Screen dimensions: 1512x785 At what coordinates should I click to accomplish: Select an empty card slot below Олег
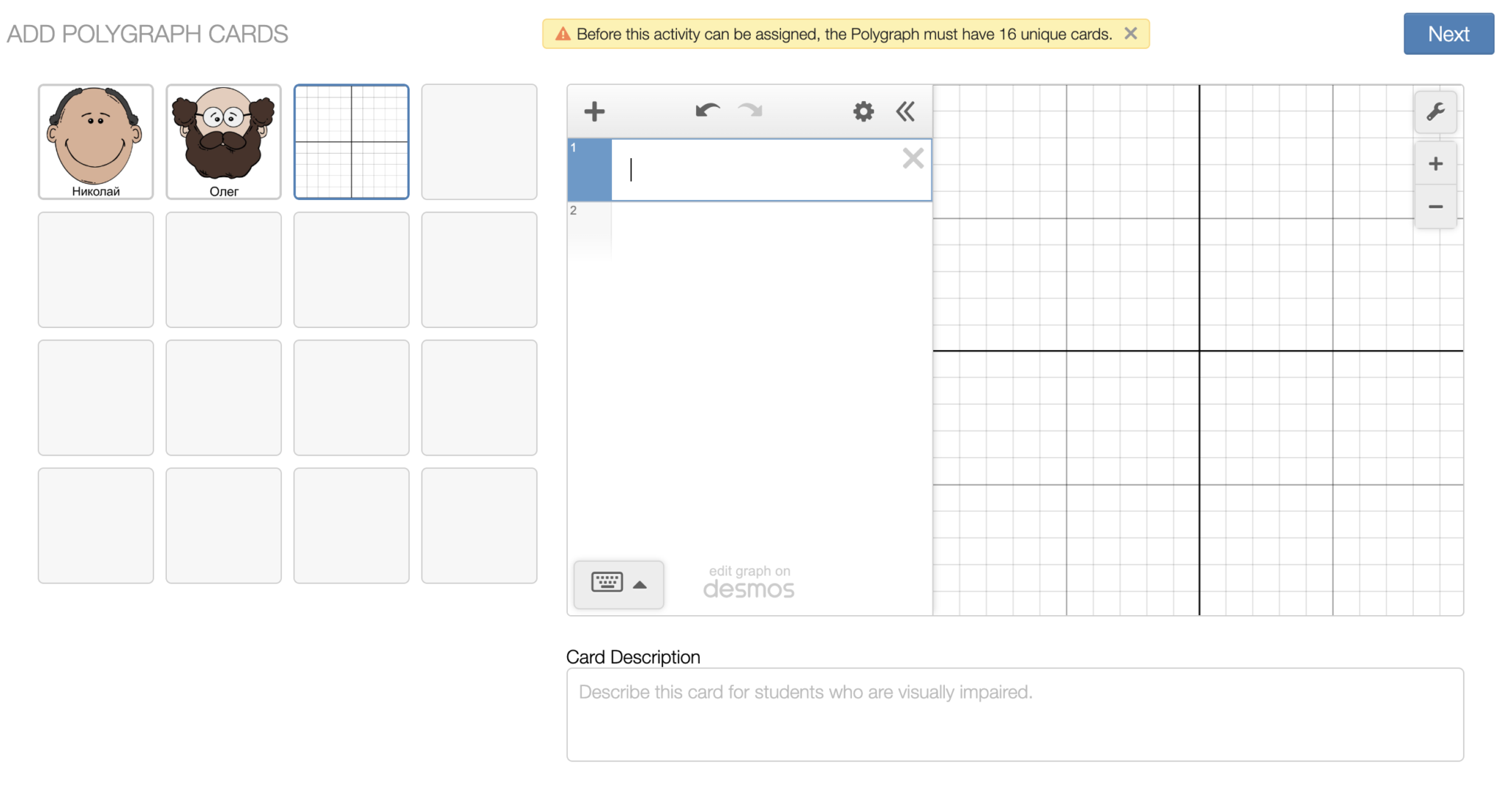(x=223, y=270)
